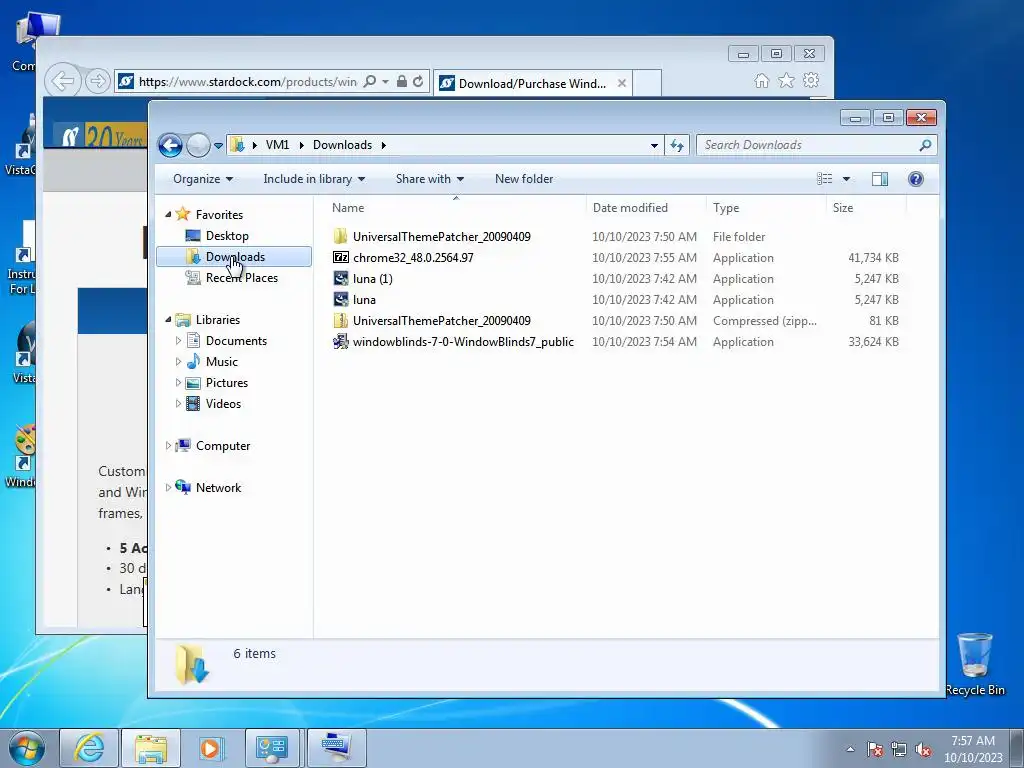Click the stardock.com address bar in IE

[x=247, y=82]
